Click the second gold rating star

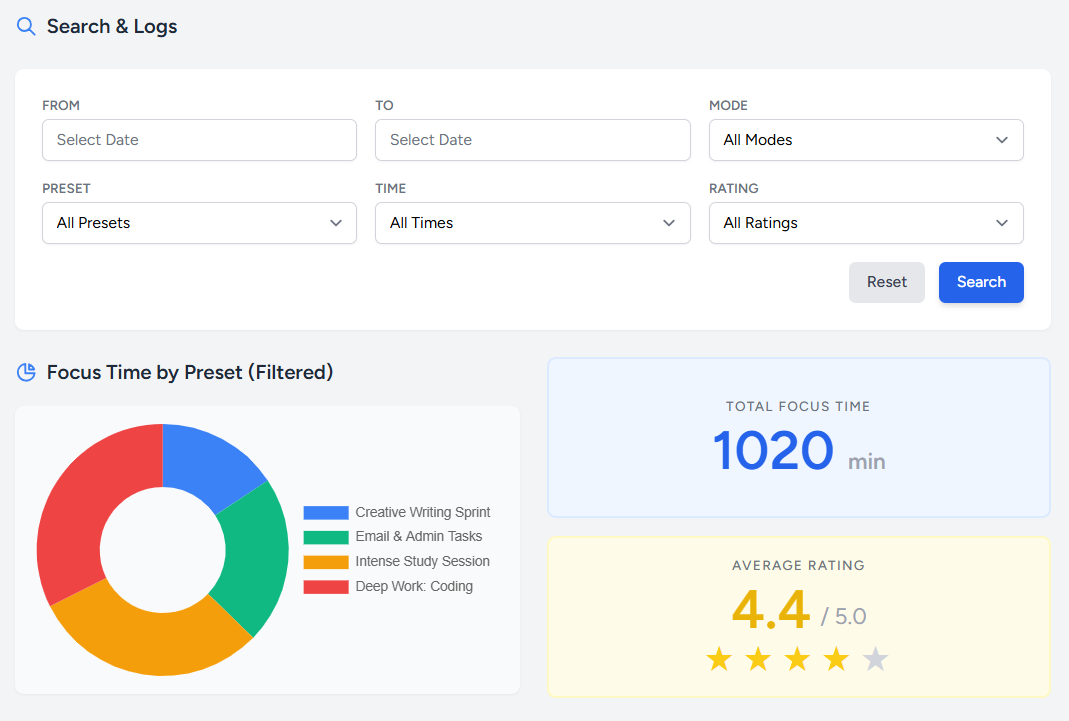pyautogui.click(x=758, y=659)
